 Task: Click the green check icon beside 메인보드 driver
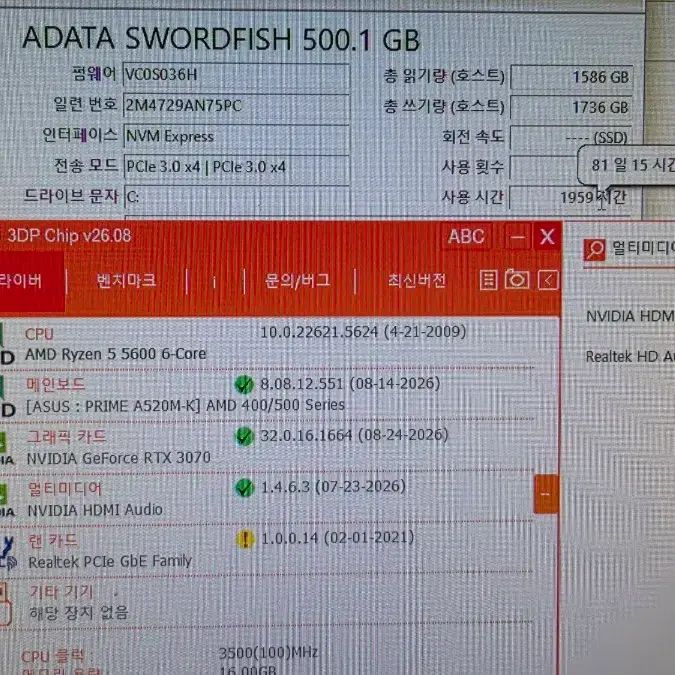244,384
